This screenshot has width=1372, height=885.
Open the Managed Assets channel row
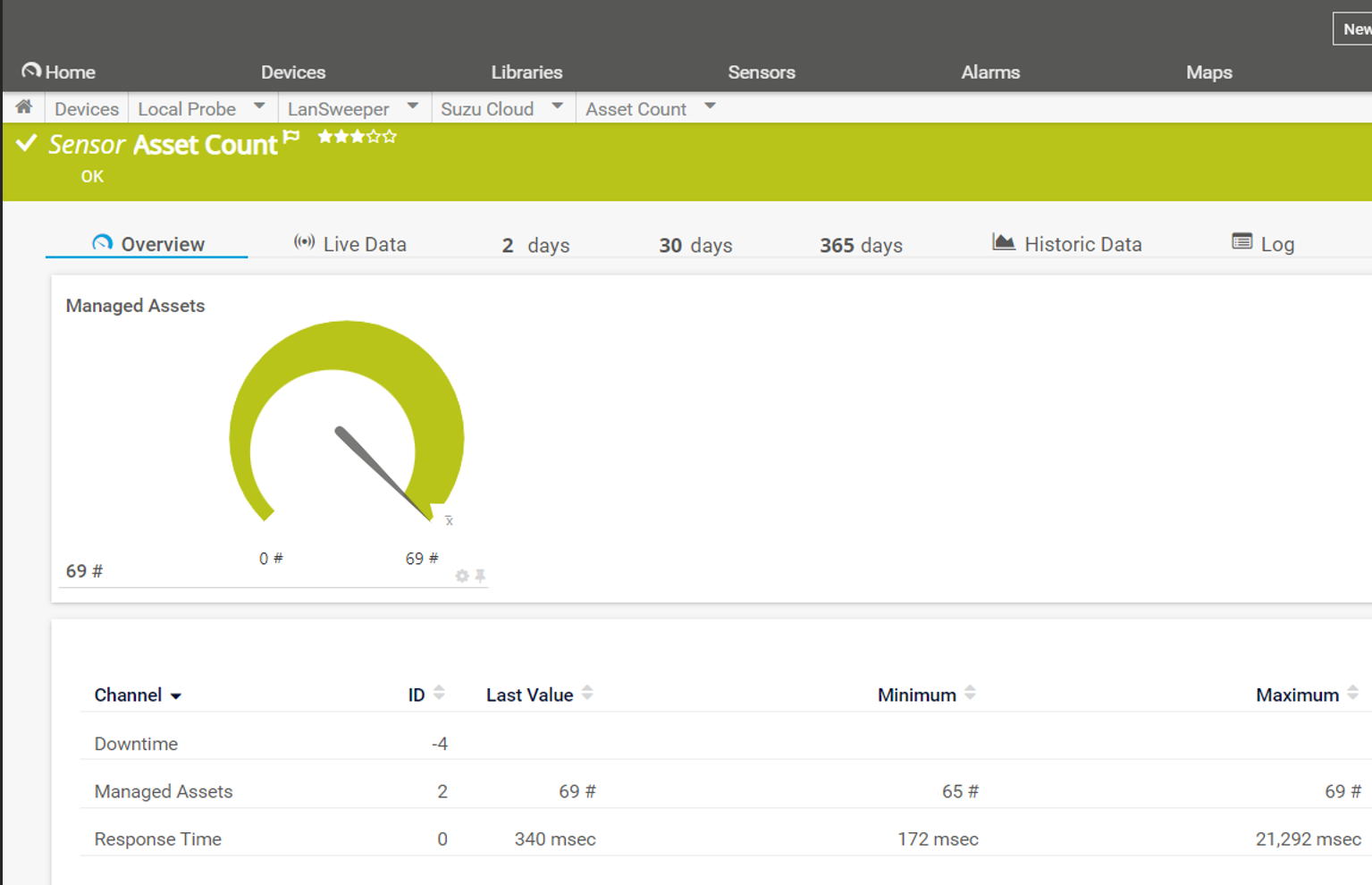tap(164, 791)
